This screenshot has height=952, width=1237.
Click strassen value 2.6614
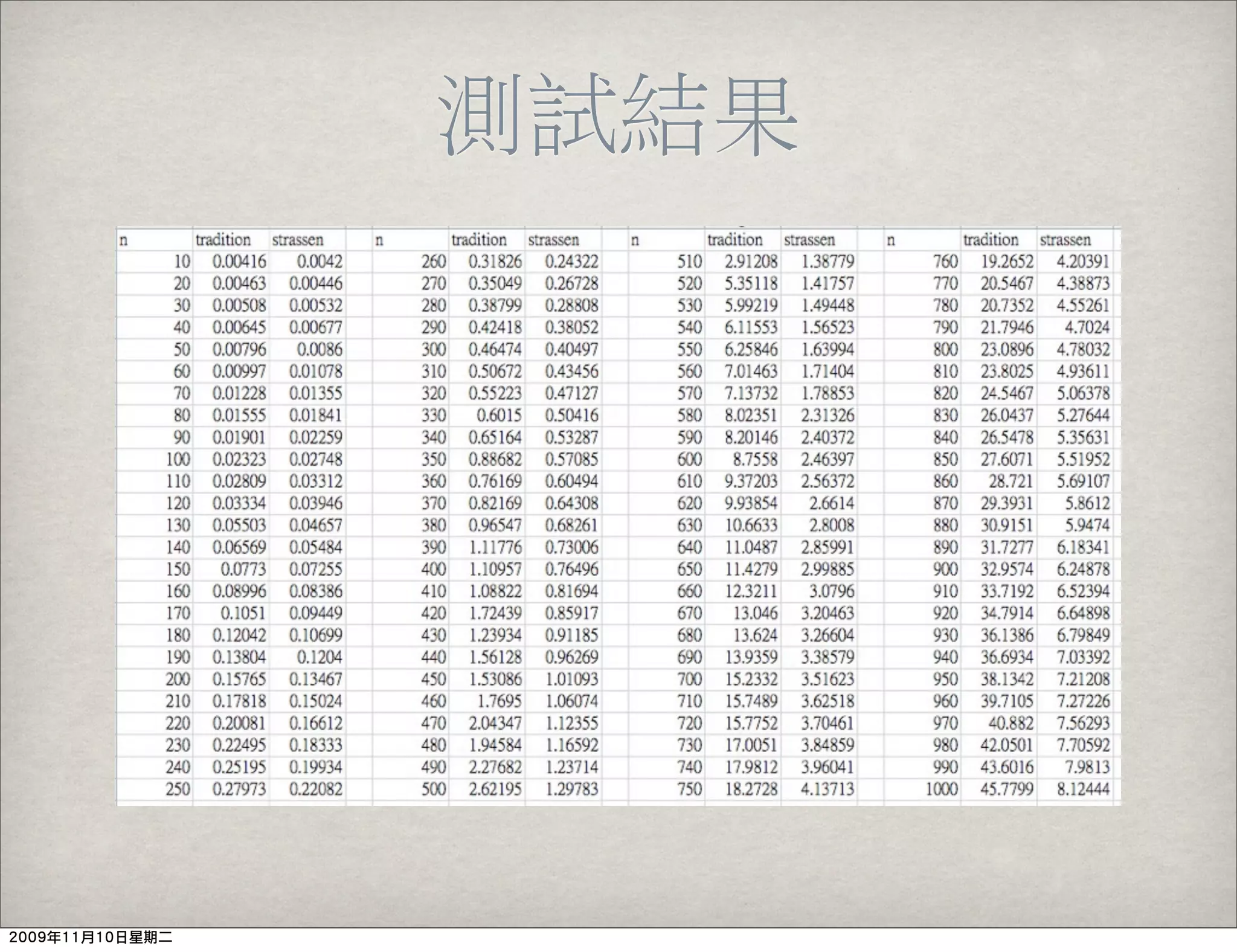(832, 504)
